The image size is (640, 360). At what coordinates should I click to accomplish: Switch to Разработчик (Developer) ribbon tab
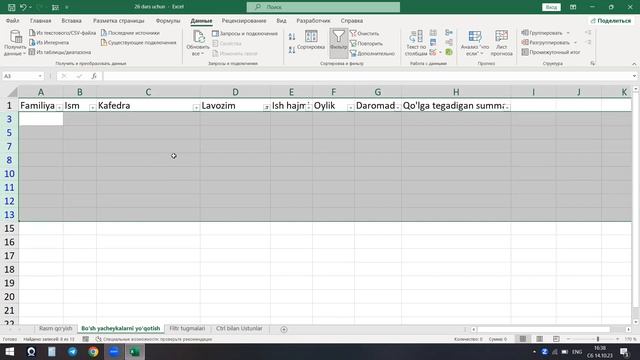(x=313, y=20)
